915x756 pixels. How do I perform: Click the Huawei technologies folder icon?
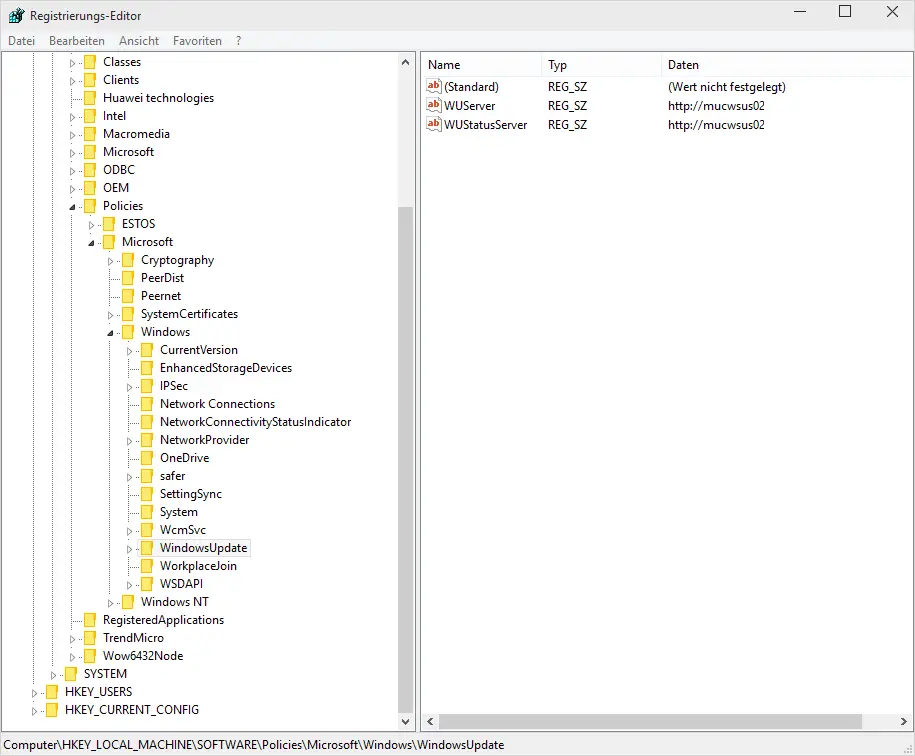(x=90, y=98)
